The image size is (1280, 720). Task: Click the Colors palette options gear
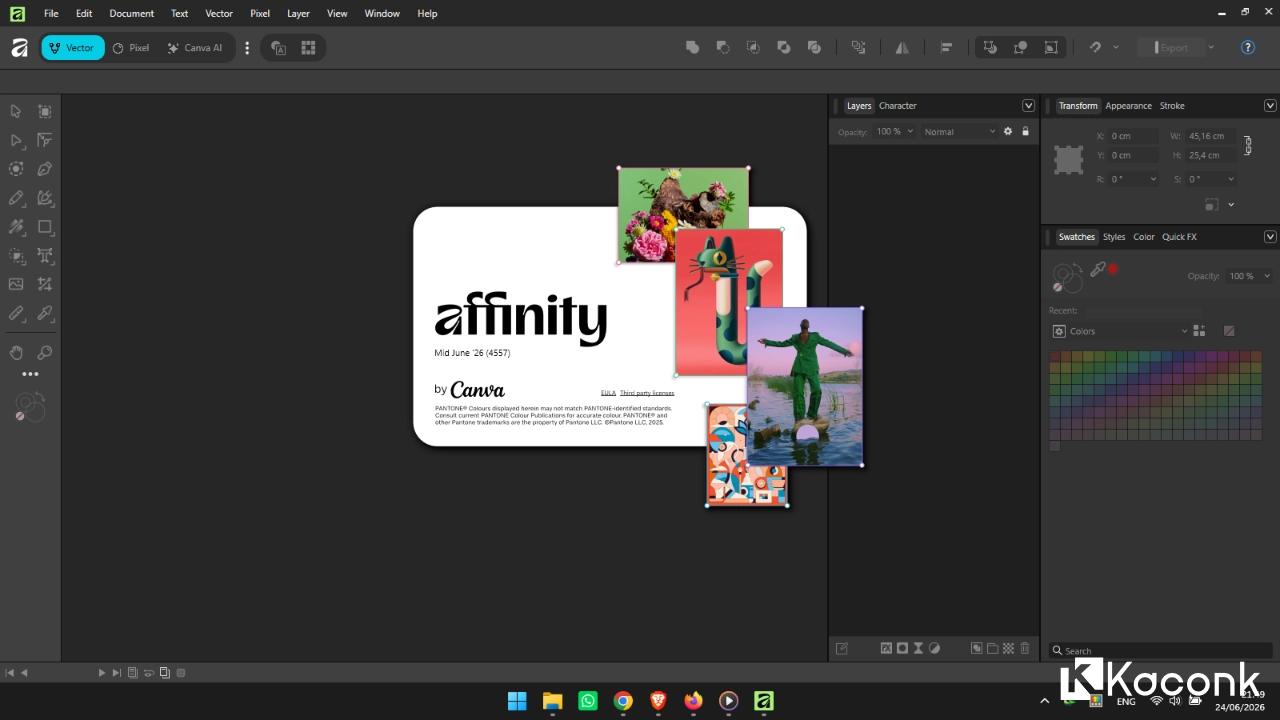point(1059,331)
